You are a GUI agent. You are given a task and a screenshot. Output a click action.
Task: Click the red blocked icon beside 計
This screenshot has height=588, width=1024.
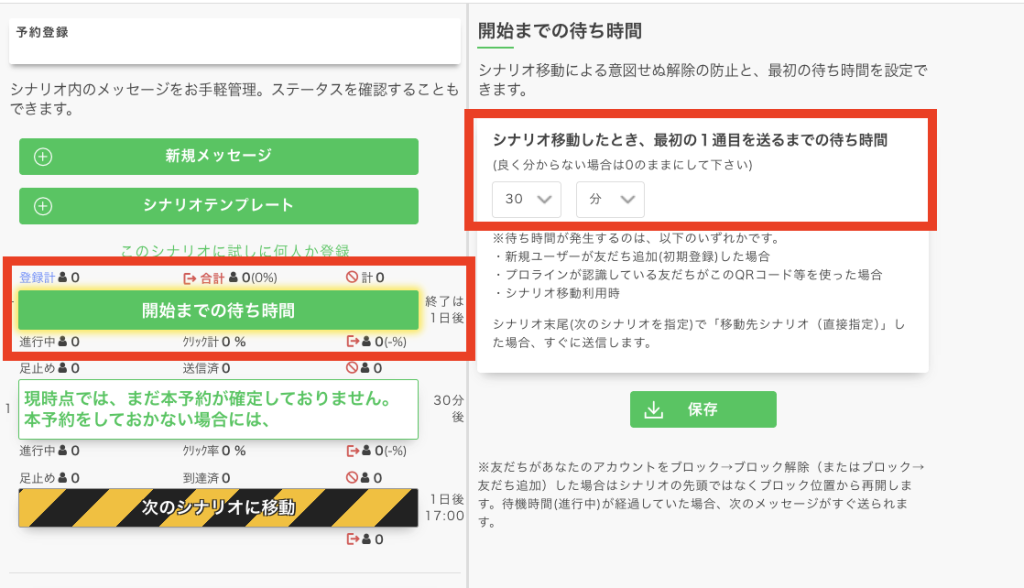(352, 278)
